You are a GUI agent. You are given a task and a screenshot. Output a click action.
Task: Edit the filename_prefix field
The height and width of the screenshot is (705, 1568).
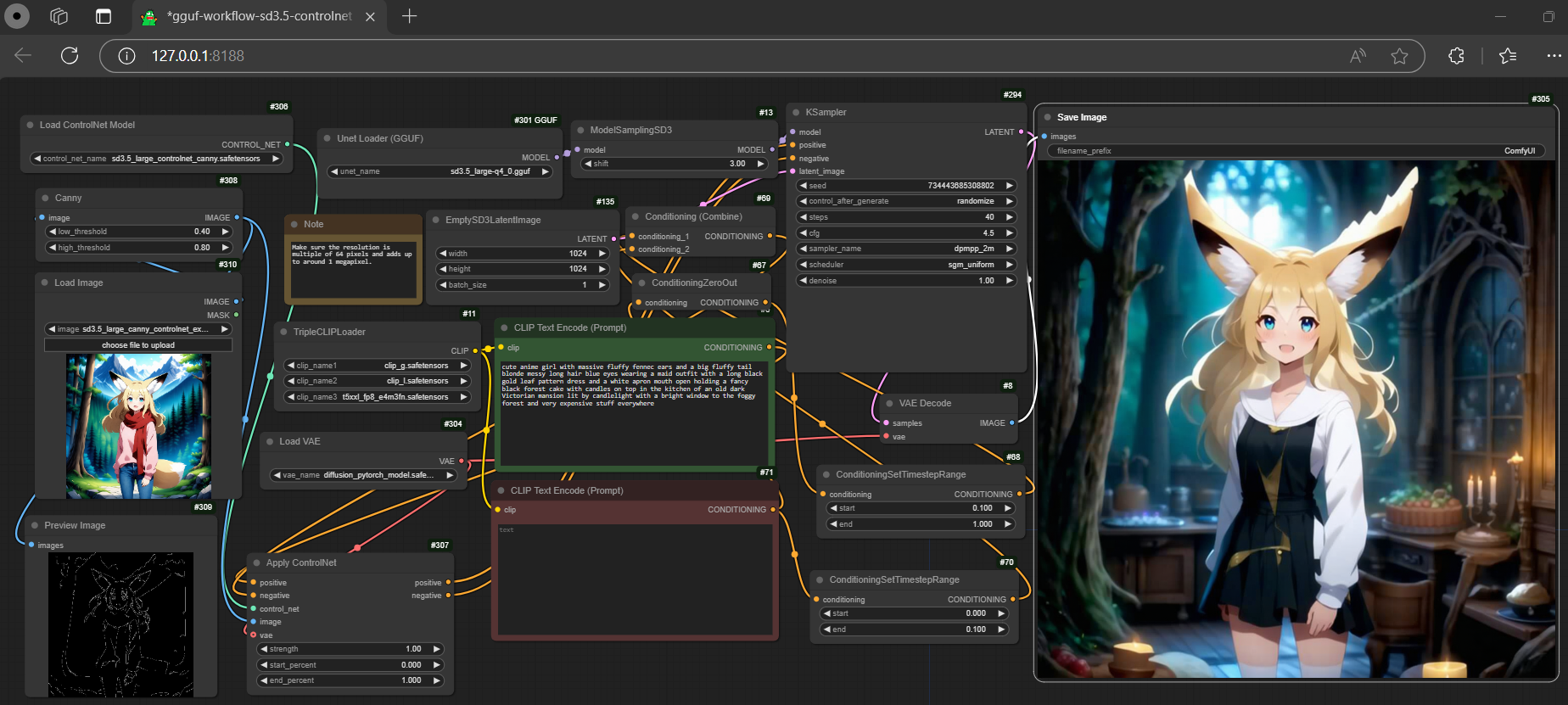point(1296,151)
